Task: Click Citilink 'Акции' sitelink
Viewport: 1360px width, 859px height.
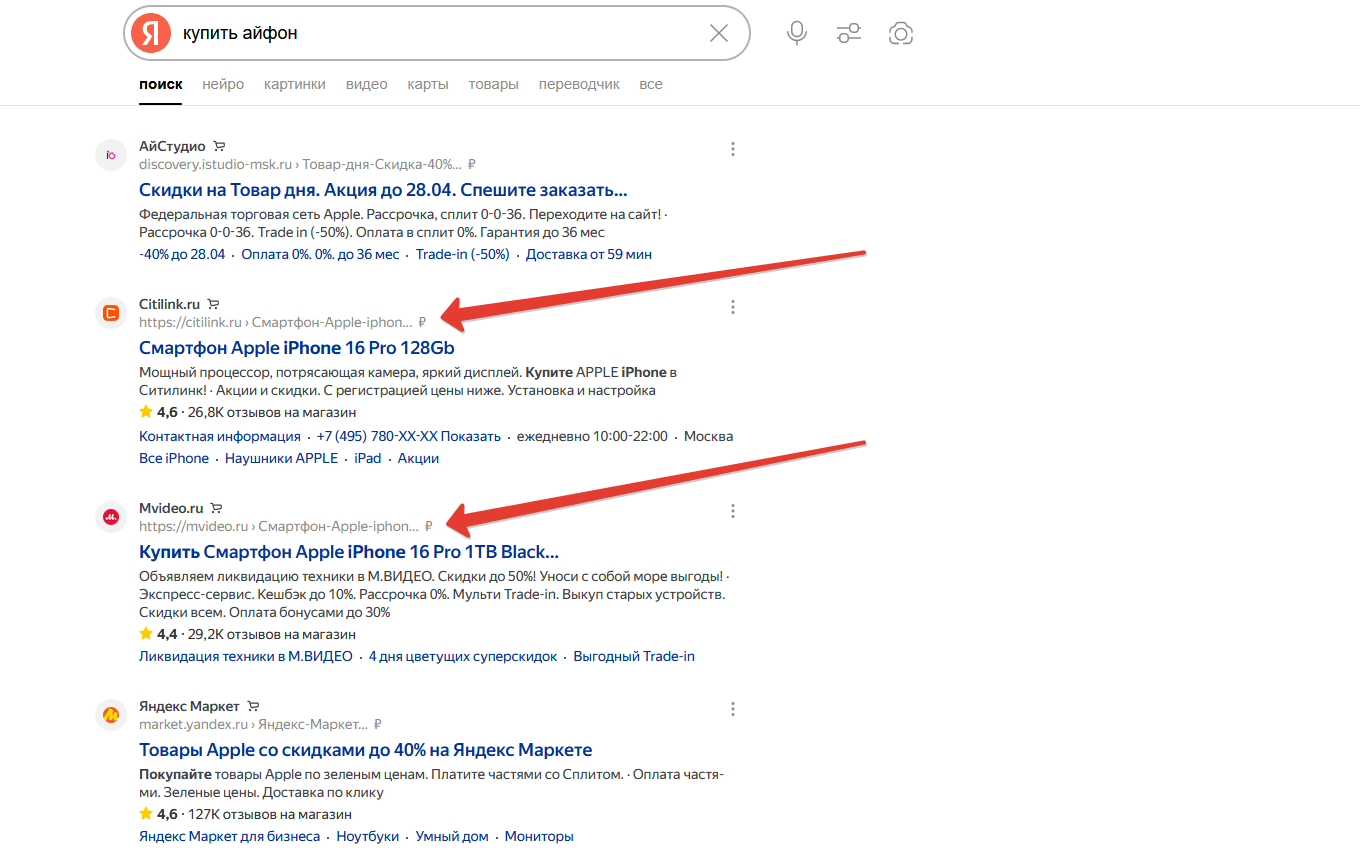Action: (x=418, y=458)
